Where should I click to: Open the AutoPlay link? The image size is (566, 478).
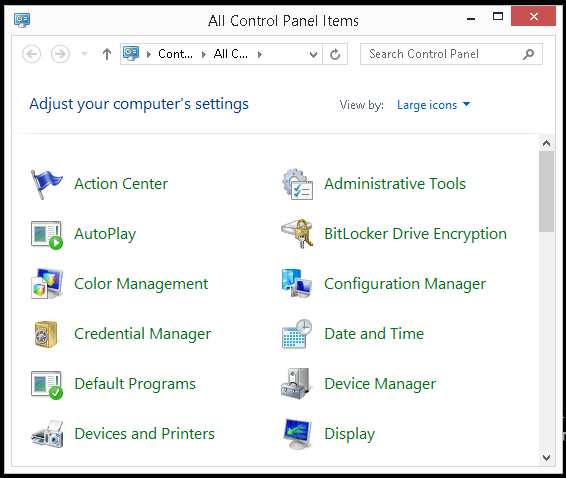(105, 234)
